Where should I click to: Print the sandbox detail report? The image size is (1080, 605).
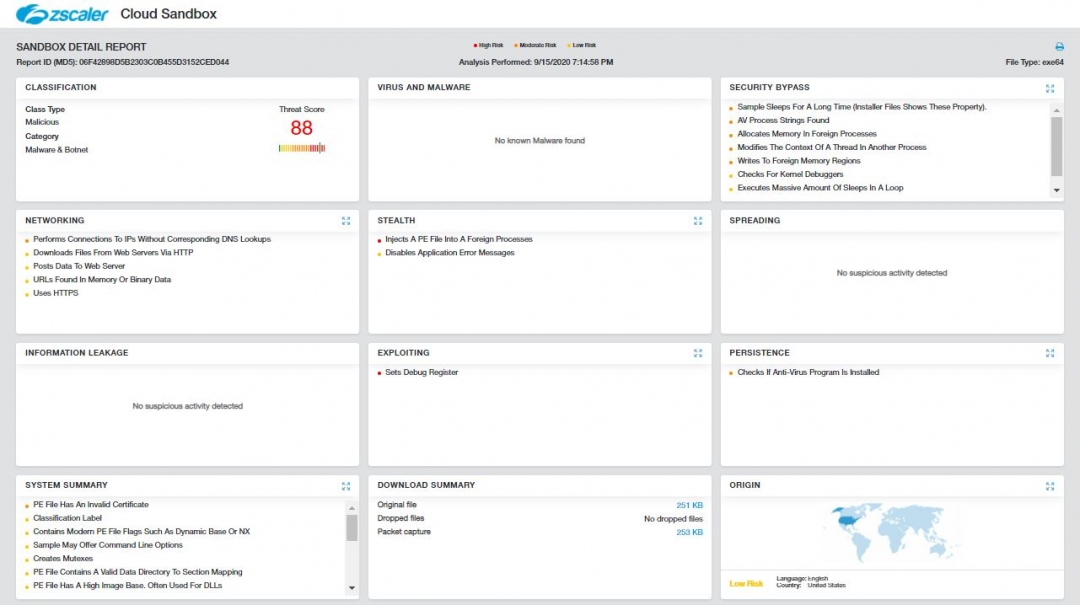click(1059, 47)
